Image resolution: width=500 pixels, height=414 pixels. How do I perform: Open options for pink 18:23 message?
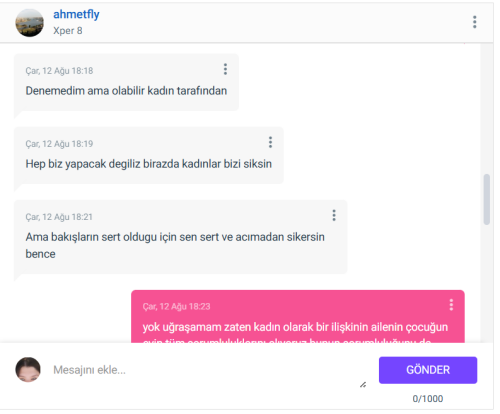click(451, 305)
